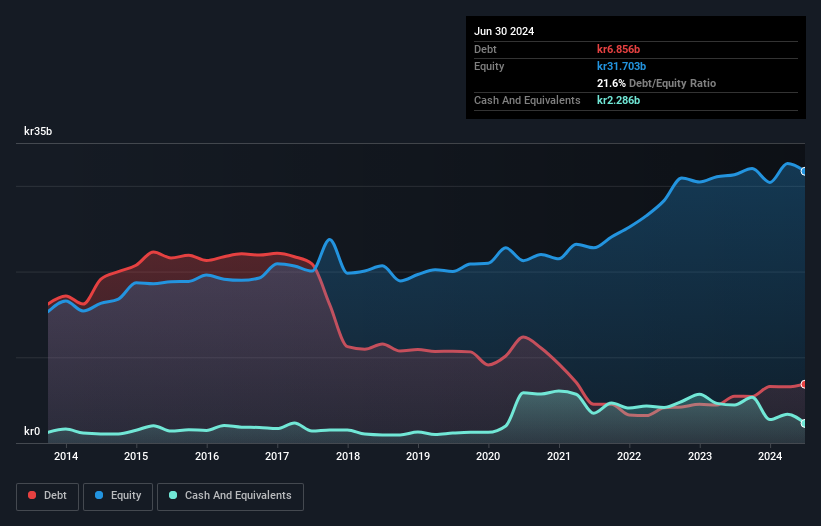Toggle the Cash And Equivalents legend button

230,496
